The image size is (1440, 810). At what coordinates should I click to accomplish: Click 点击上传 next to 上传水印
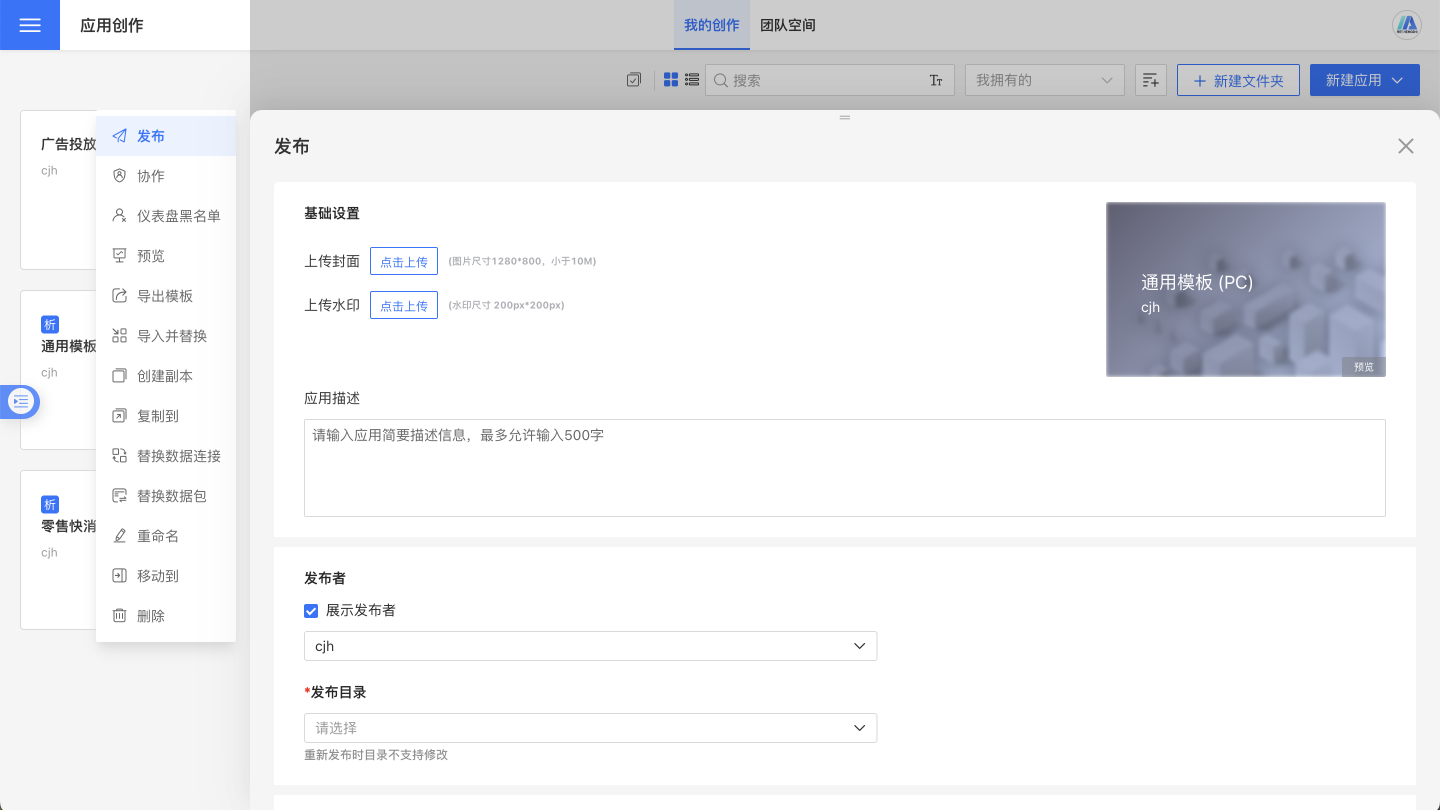click(x=404, y=305)
